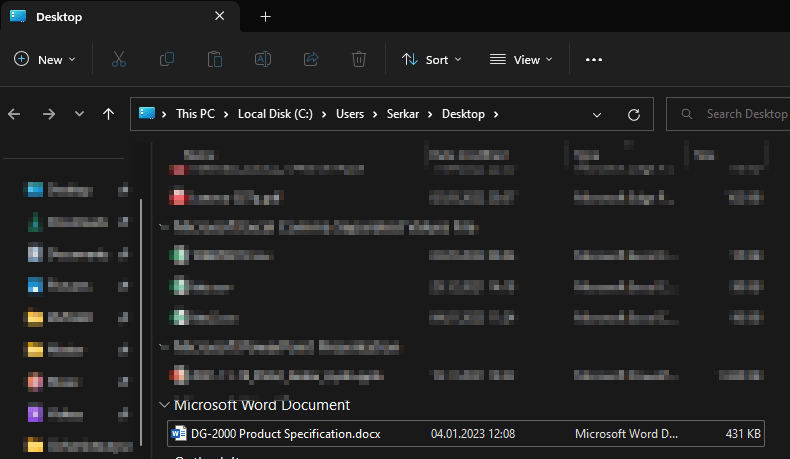Image resolution: width=790 pixels, height=459 pixels.
Task: Close the Desktop tab
Action: [220, 16]
